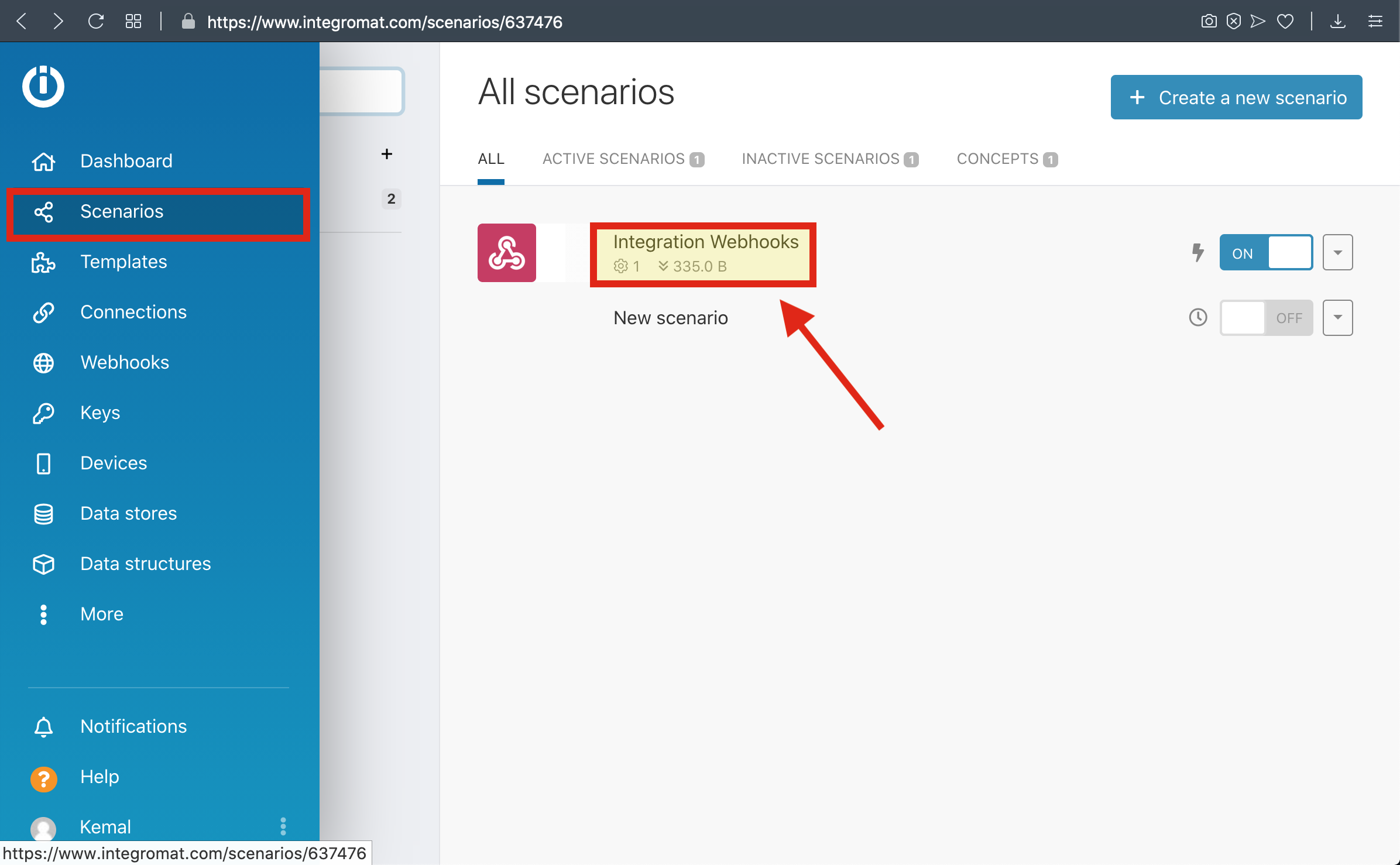Click the Integromat logo icon
The width and height of the screenshot is (1400, 865).
[x=43, y=86]
